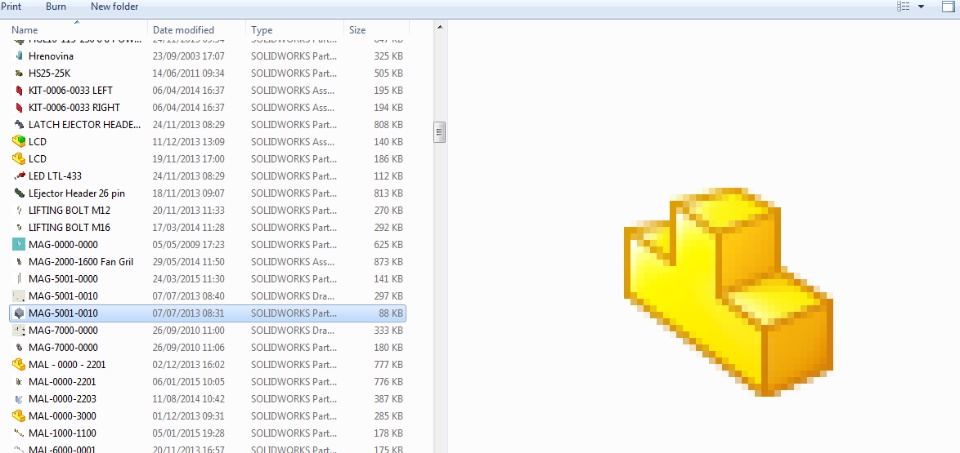The height and width of the screenshot is (453, 960).
Task: Select the MAG-0000-0000 file name
Action: point(63,244)
